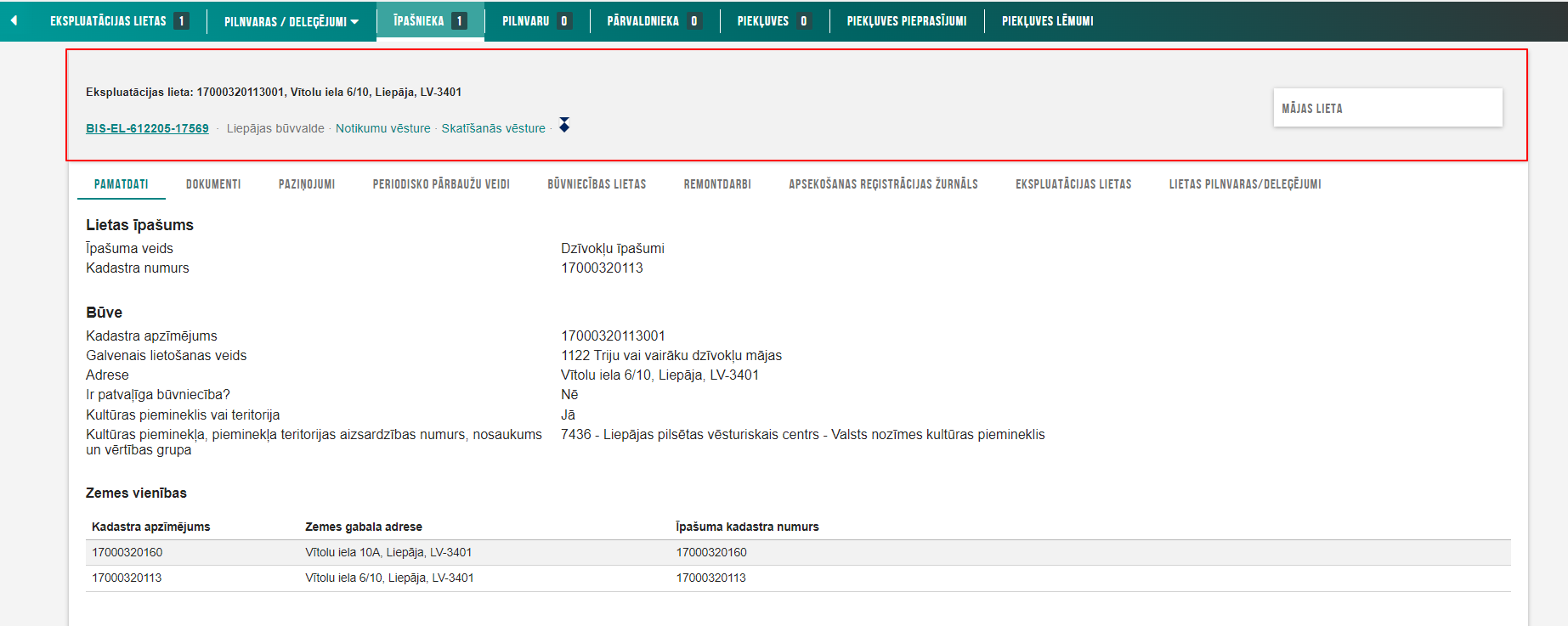Image resolution: width=1568 pixels, height=626 pixels.
Task: Click address cell Vītolu iela 6/10 in table
Action: point(389,578)
